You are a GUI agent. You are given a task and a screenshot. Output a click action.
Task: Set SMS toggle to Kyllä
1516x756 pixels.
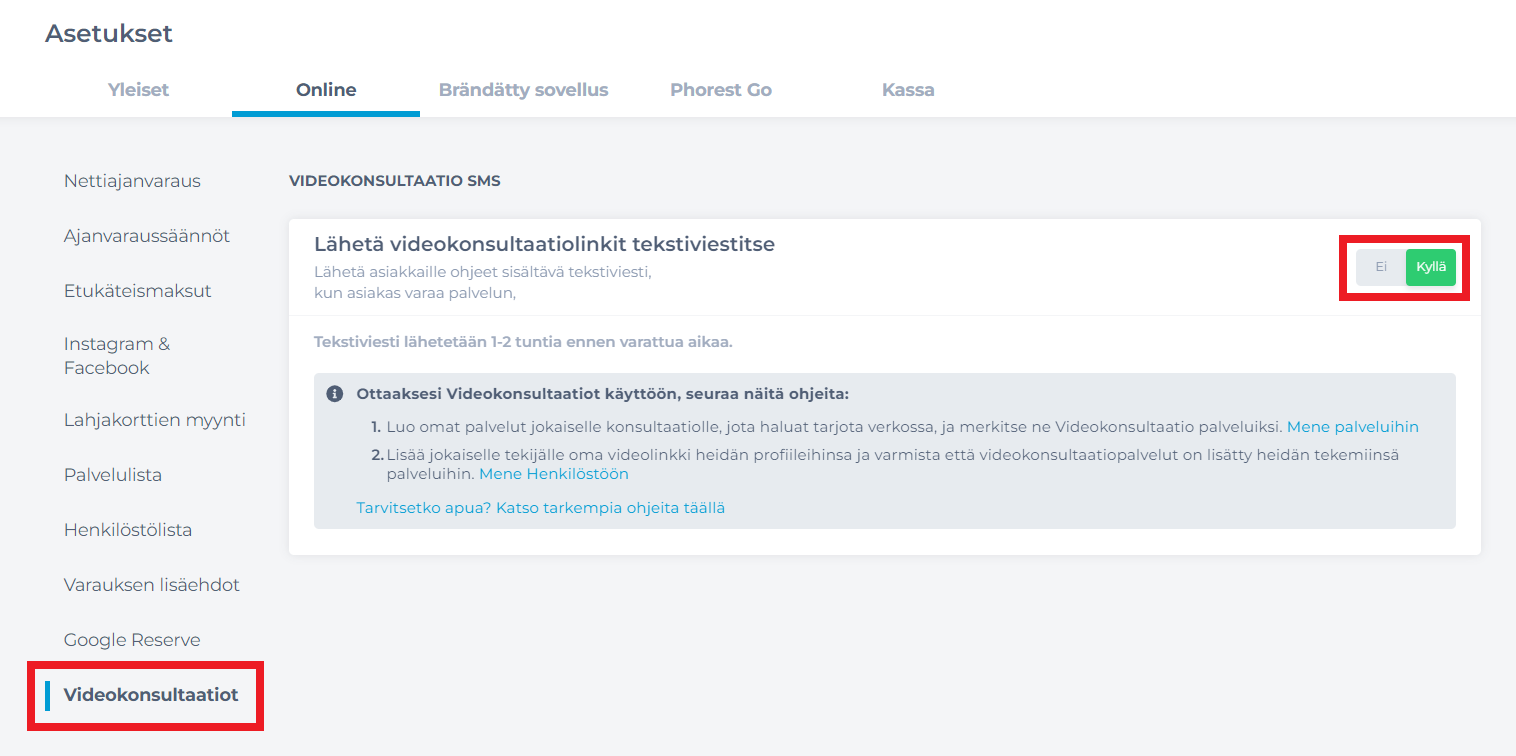[x=1431, y=267]
